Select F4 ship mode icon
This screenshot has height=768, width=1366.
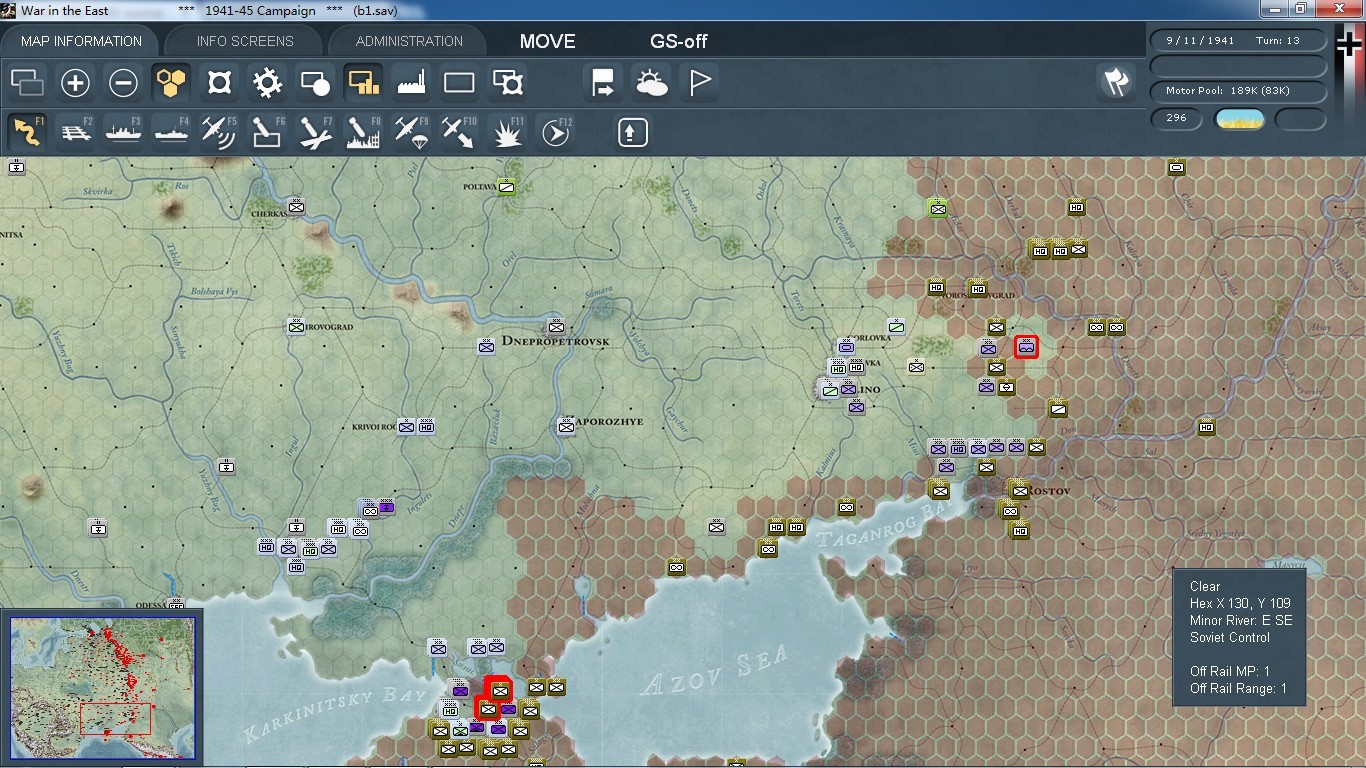pos(171,132)
